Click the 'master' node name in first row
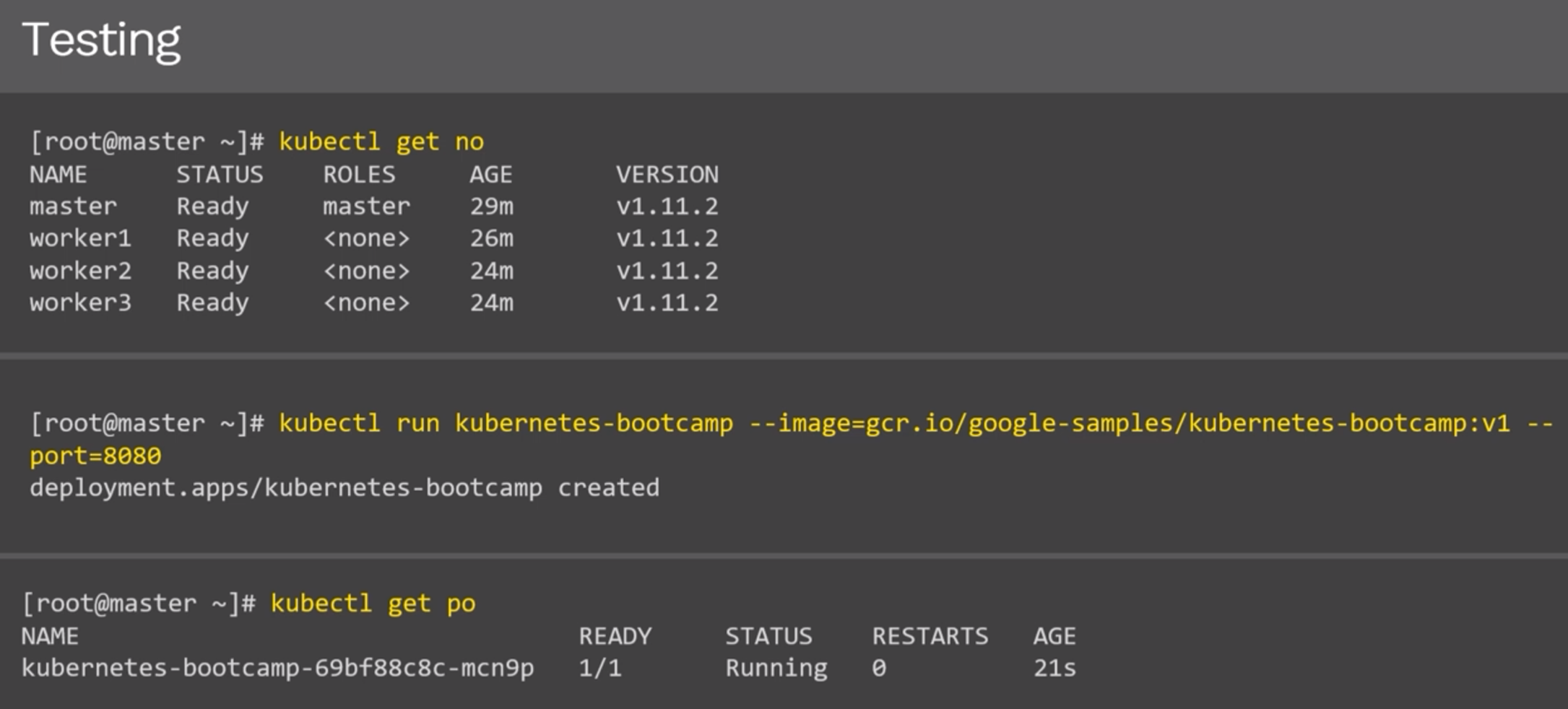Viewport: 1568px width, 709px height. click(73, 206)
